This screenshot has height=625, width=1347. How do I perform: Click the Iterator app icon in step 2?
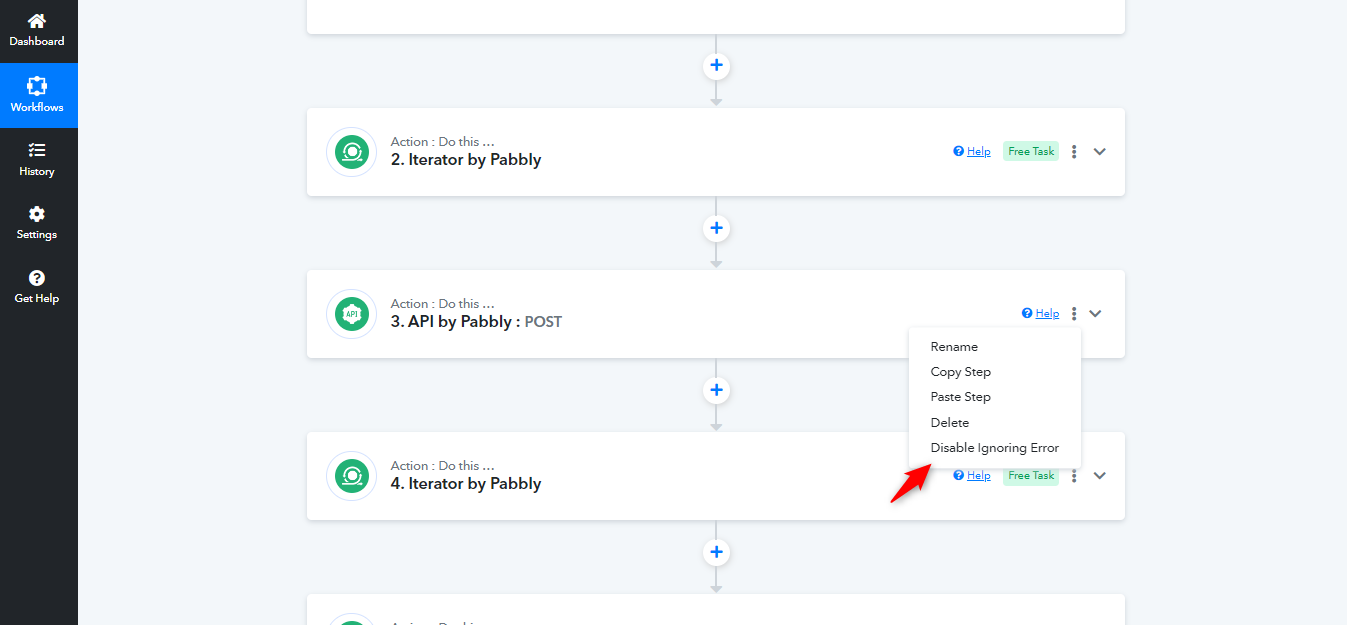pos(352,152)
